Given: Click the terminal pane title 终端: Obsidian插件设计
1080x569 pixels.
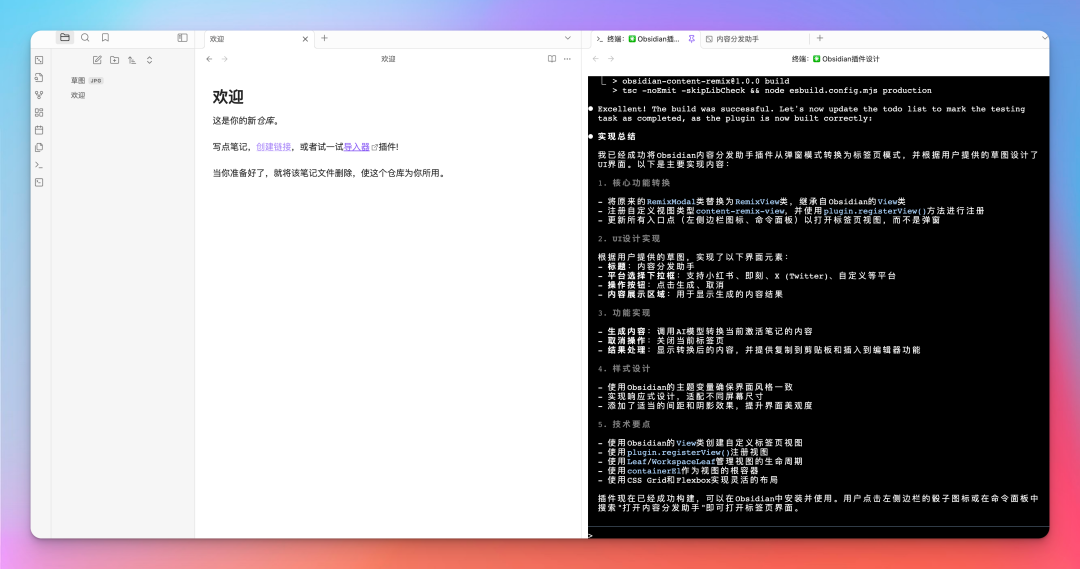Looking at the screenshot, I should [x=835, y=59].
